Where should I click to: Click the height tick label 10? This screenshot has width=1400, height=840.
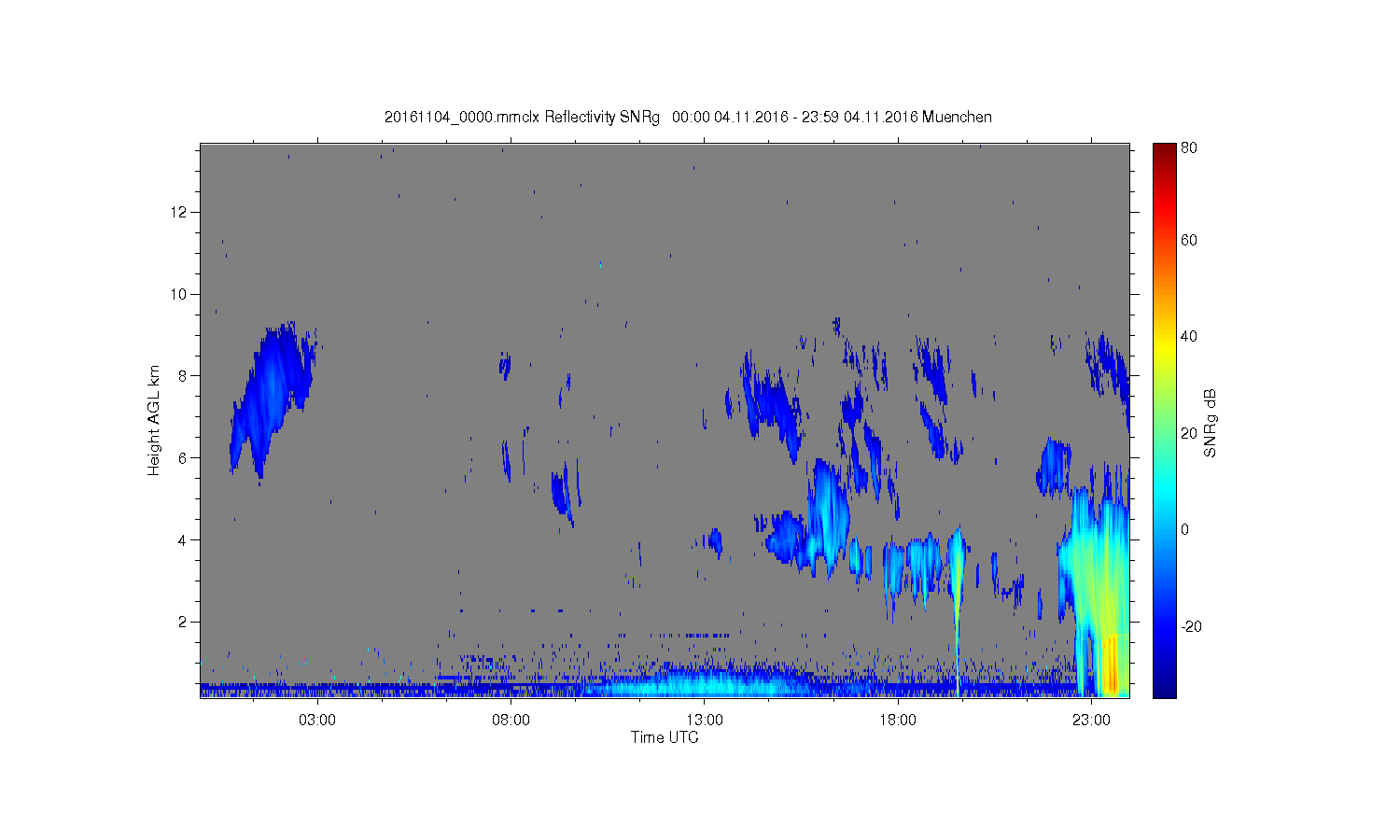pyautogui.click(x=178, y=295)
